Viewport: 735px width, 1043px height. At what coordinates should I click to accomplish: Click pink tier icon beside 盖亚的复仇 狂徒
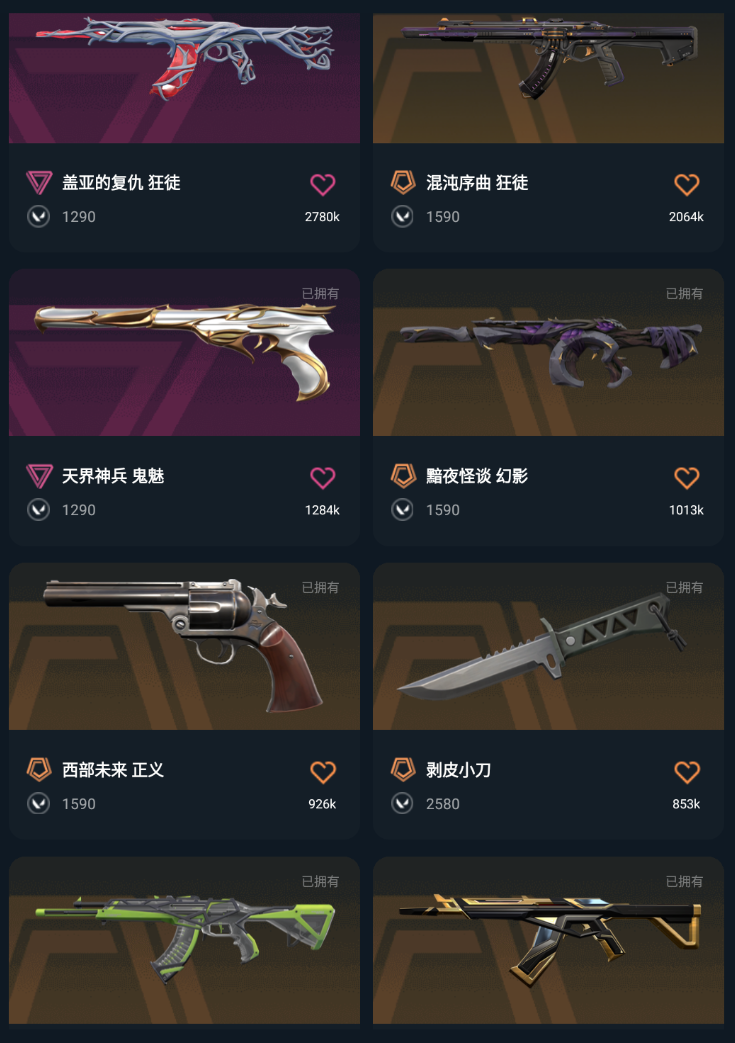point(39,182)
